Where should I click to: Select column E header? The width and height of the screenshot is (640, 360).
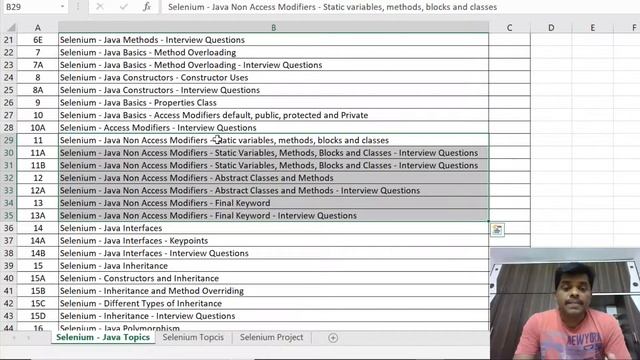(593, 28)
